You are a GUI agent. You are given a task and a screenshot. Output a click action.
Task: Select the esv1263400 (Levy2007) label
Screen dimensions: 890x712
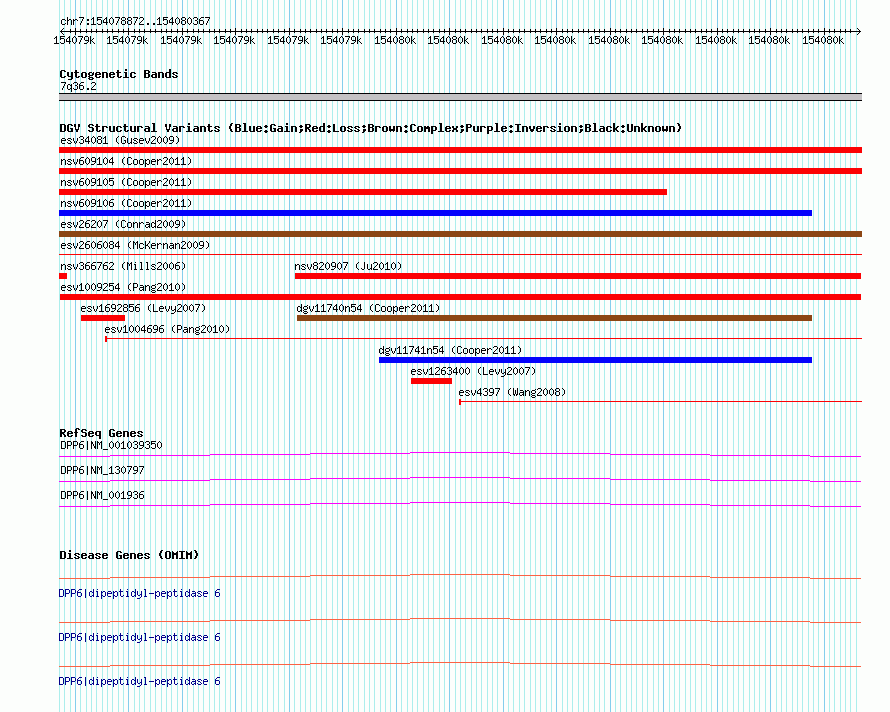[473, 371]
